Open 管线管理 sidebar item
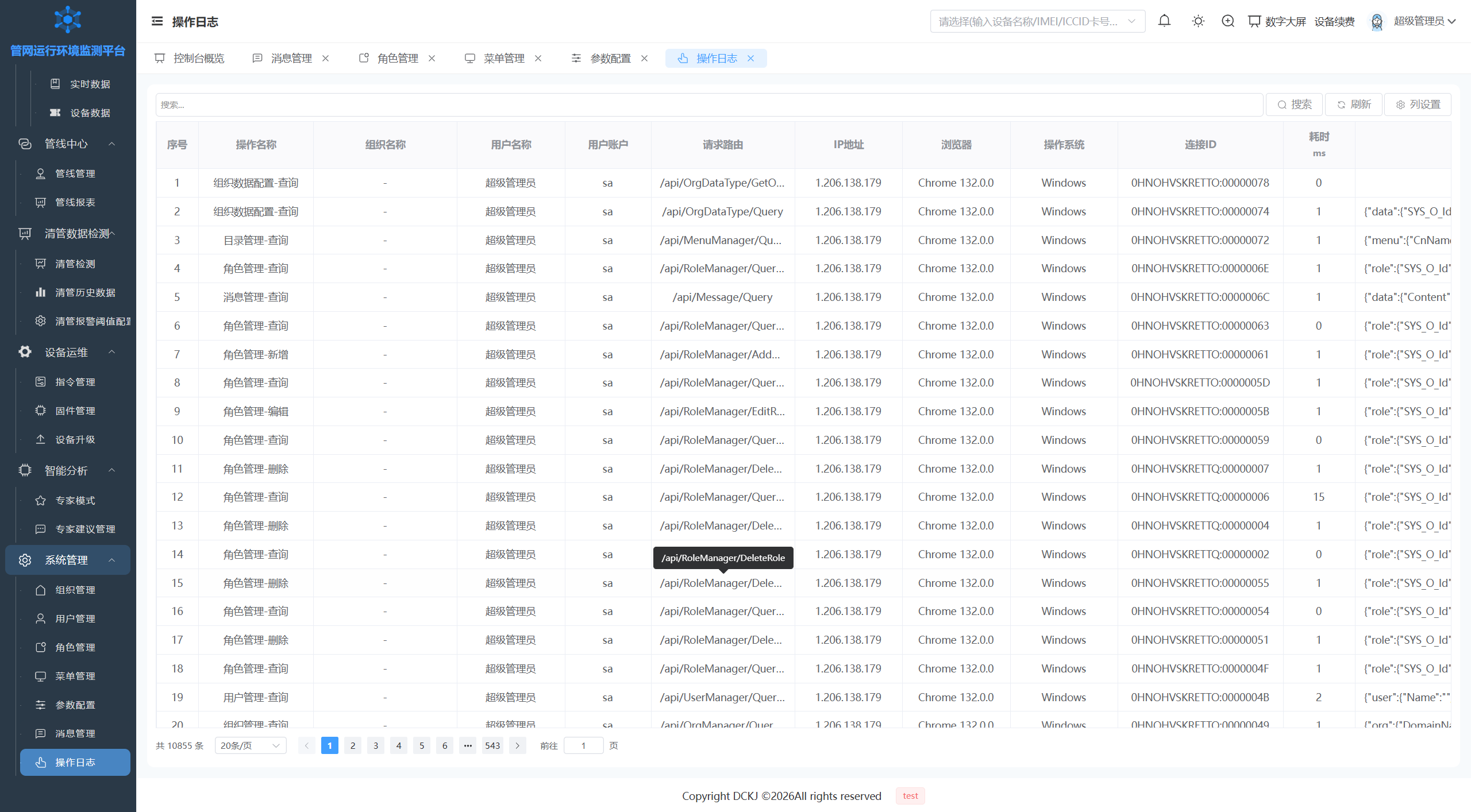 coord(75,173)
